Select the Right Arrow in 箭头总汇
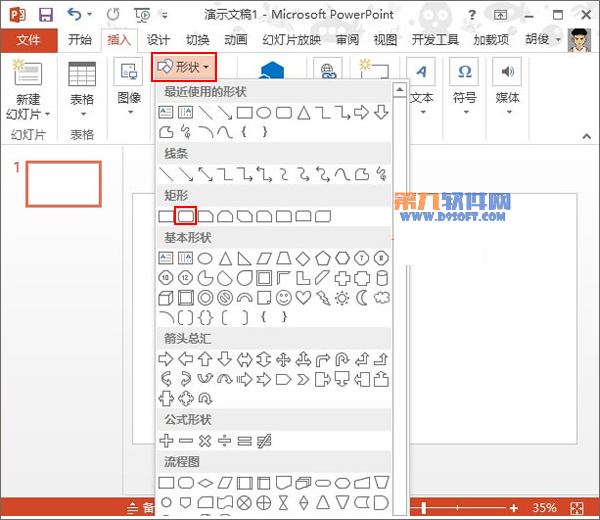Image resolution: width=600 pixels, height=520 pixels. click(x=165, y=359)
